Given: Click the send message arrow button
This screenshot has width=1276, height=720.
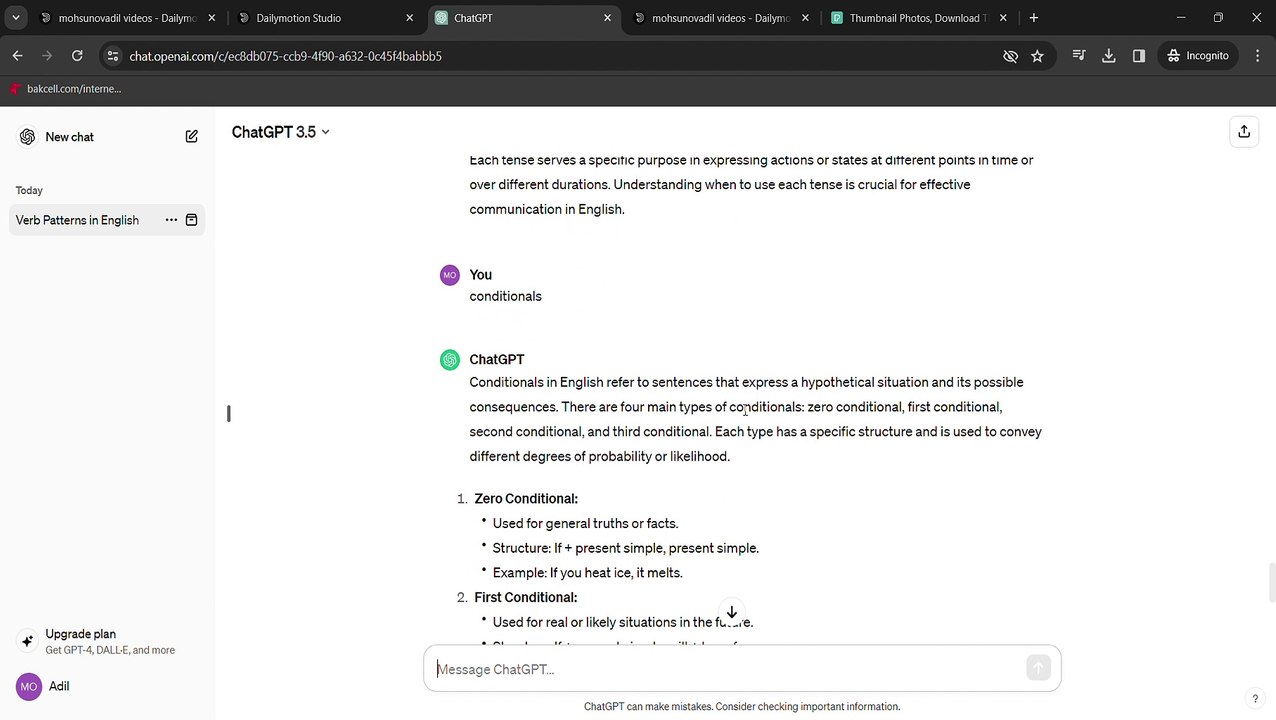Looking at the screenshot, I should pos(1038,669).
